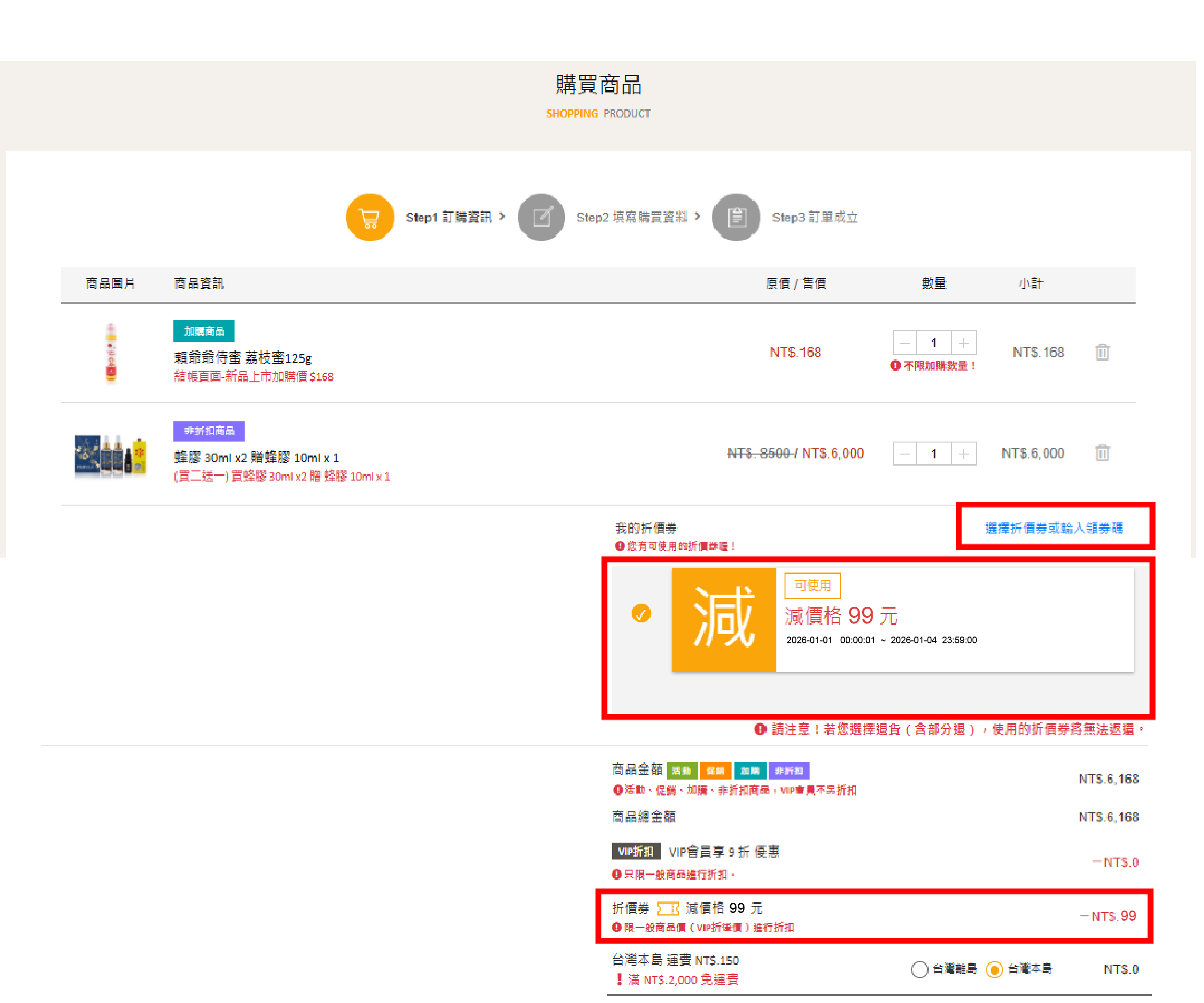Image resolution: width=1204 pixels, height=1003 pixels.
Task: Click the quantity field of the lychee honey item
Action: [933, 343]
